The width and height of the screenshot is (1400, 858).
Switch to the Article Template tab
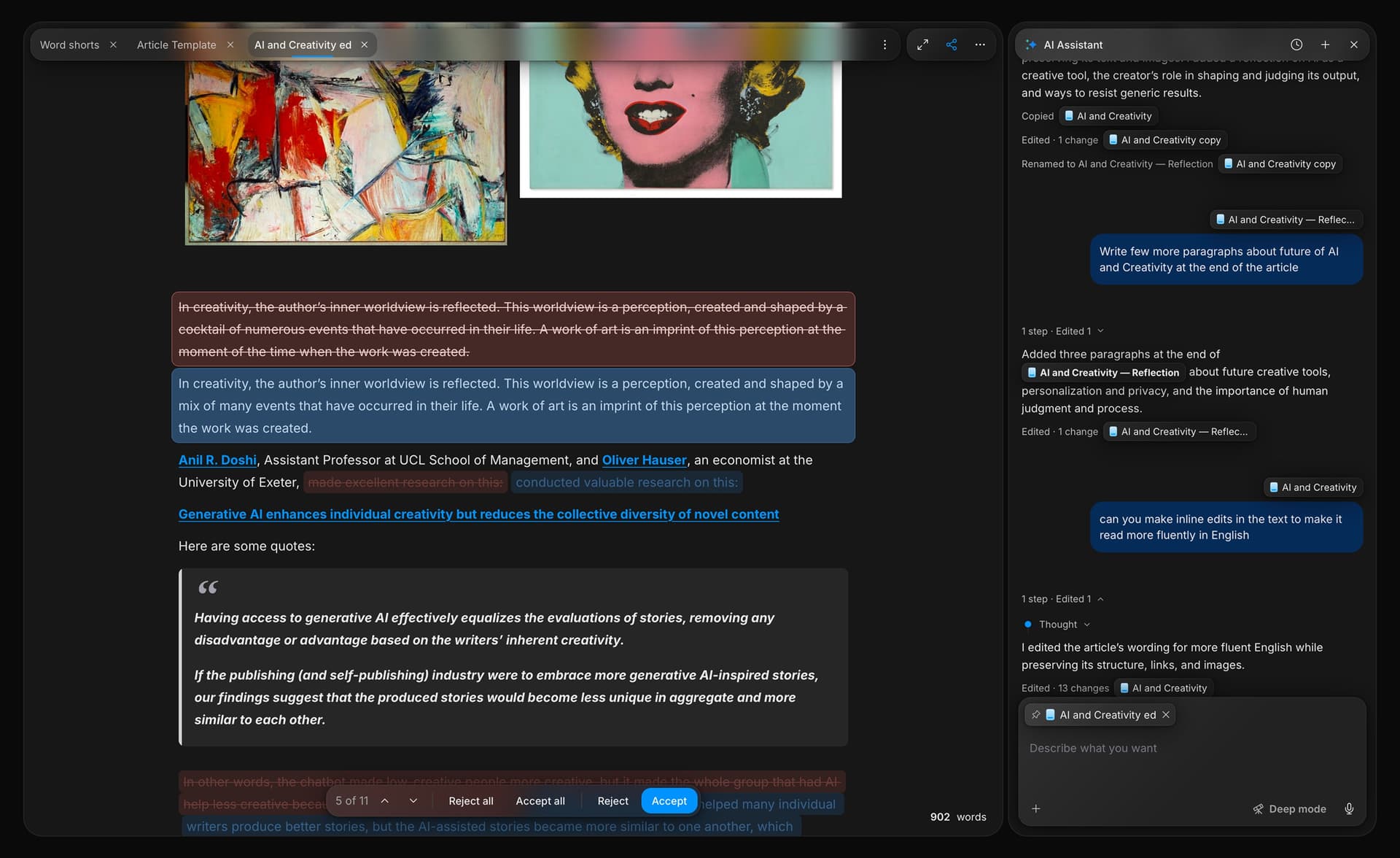176,45
